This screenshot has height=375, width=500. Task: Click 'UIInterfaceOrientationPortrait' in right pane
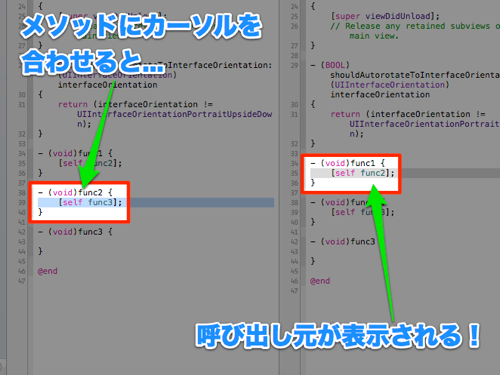pos(424,124)
